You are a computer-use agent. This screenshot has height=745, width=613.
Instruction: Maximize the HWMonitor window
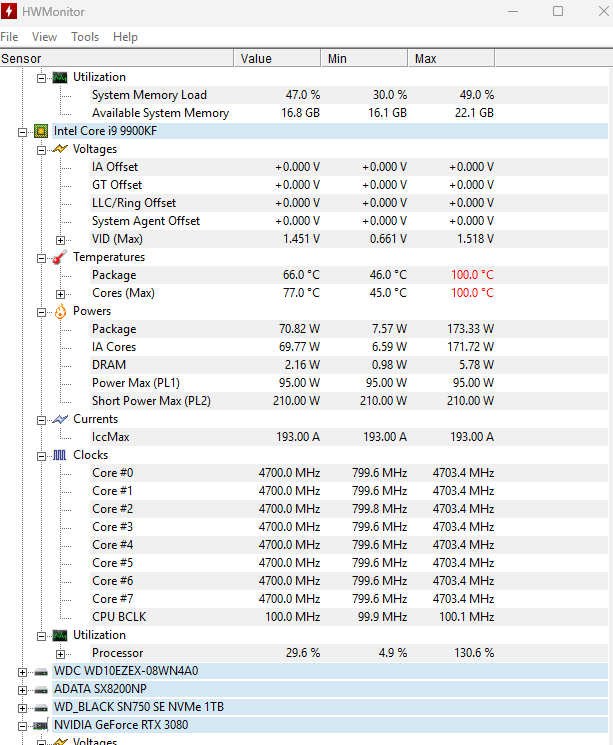(558, 11)
